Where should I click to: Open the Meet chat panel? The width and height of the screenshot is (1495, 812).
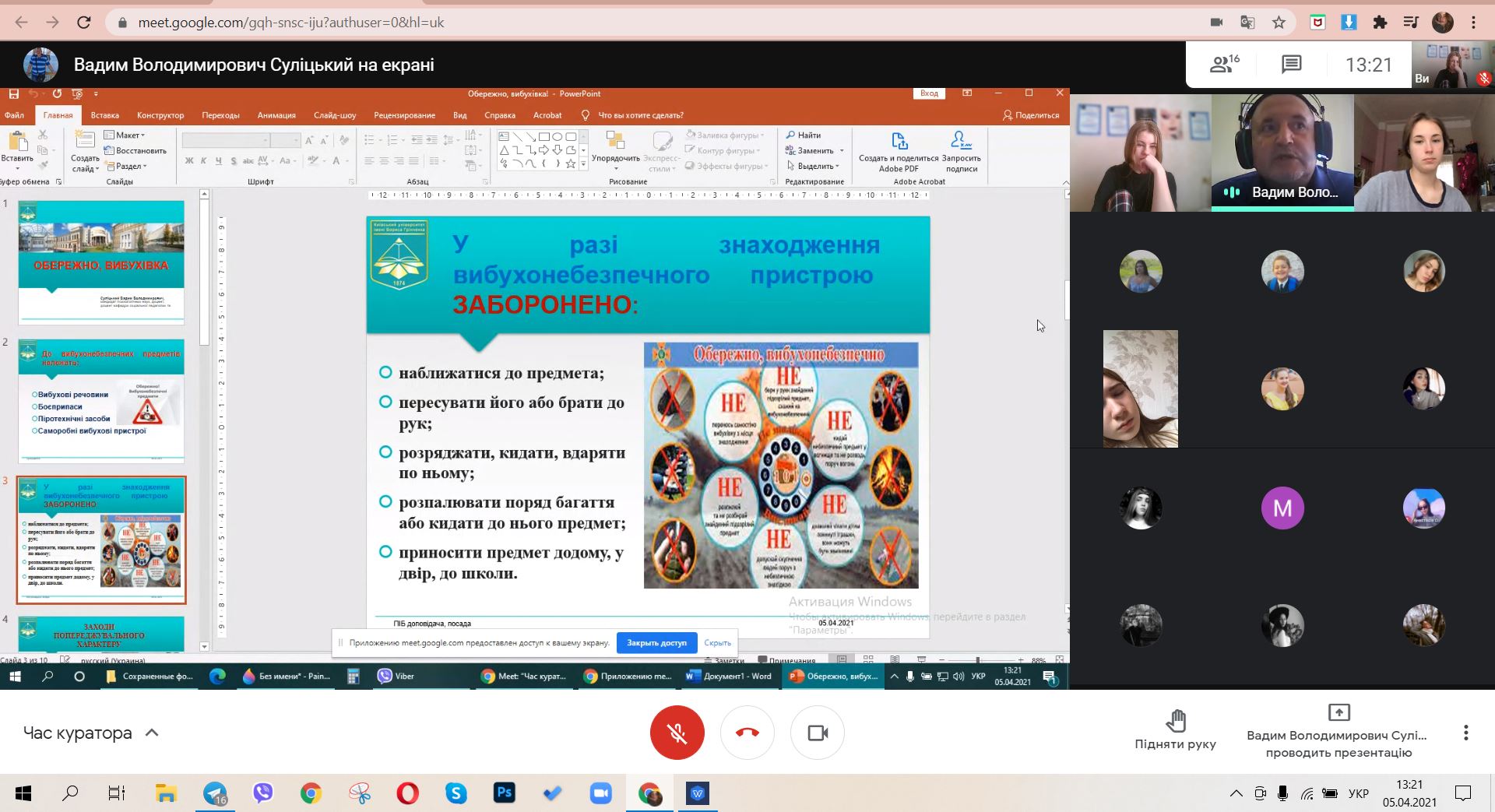(1291, 65)
